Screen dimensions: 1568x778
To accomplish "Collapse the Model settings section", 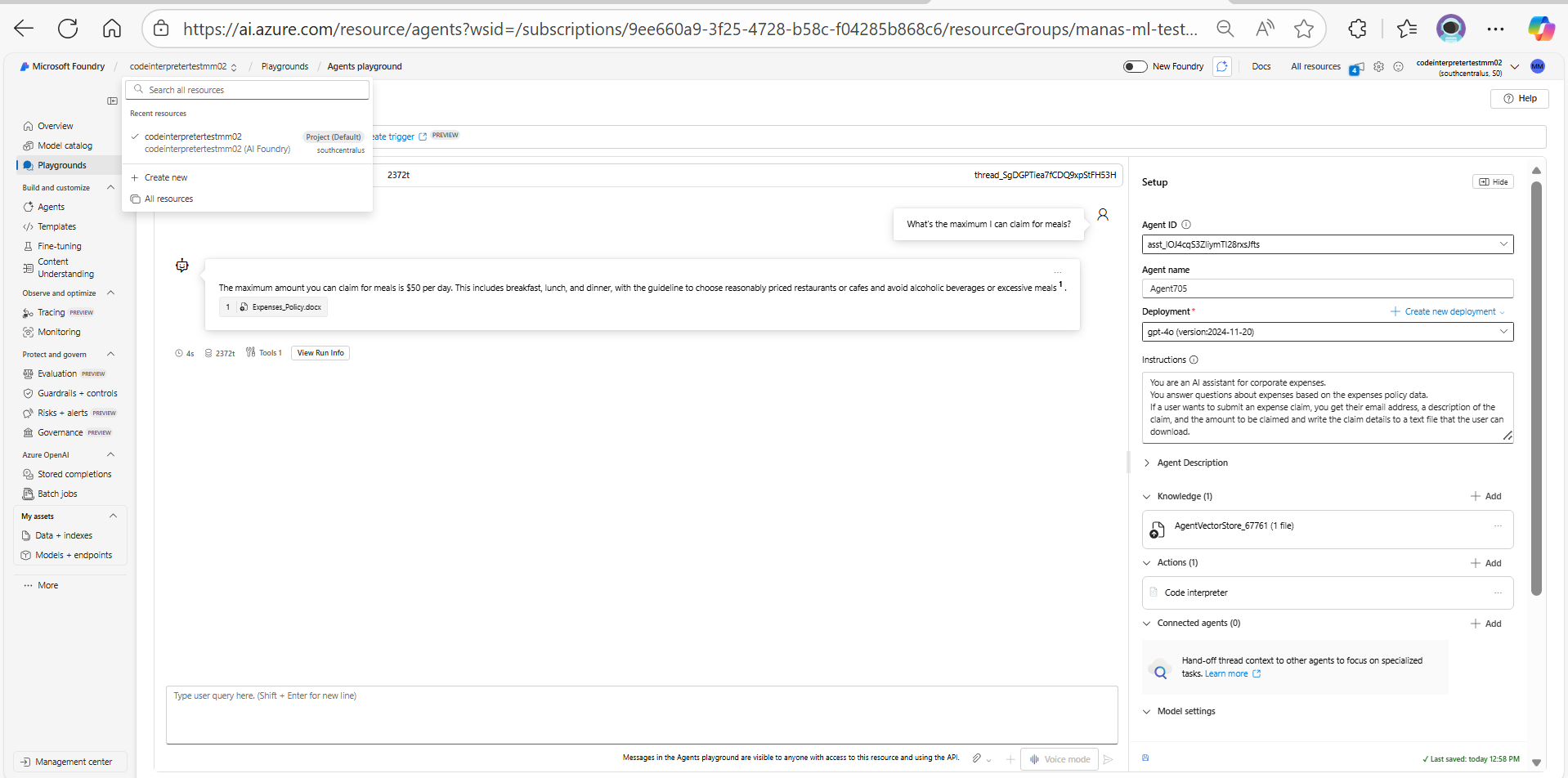I will tap(1147, 711).
